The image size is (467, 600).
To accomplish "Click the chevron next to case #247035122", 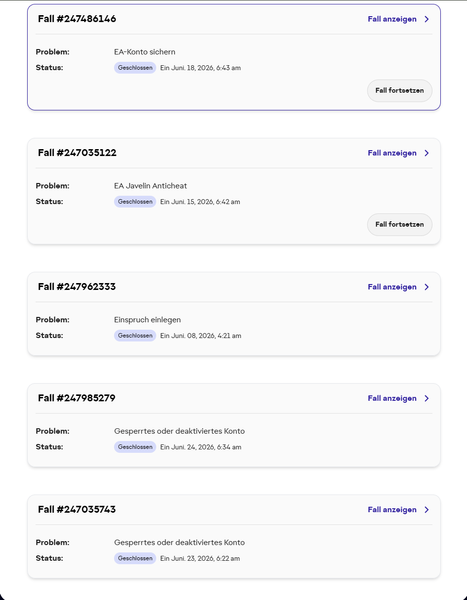I will click(x=427, y=153).
